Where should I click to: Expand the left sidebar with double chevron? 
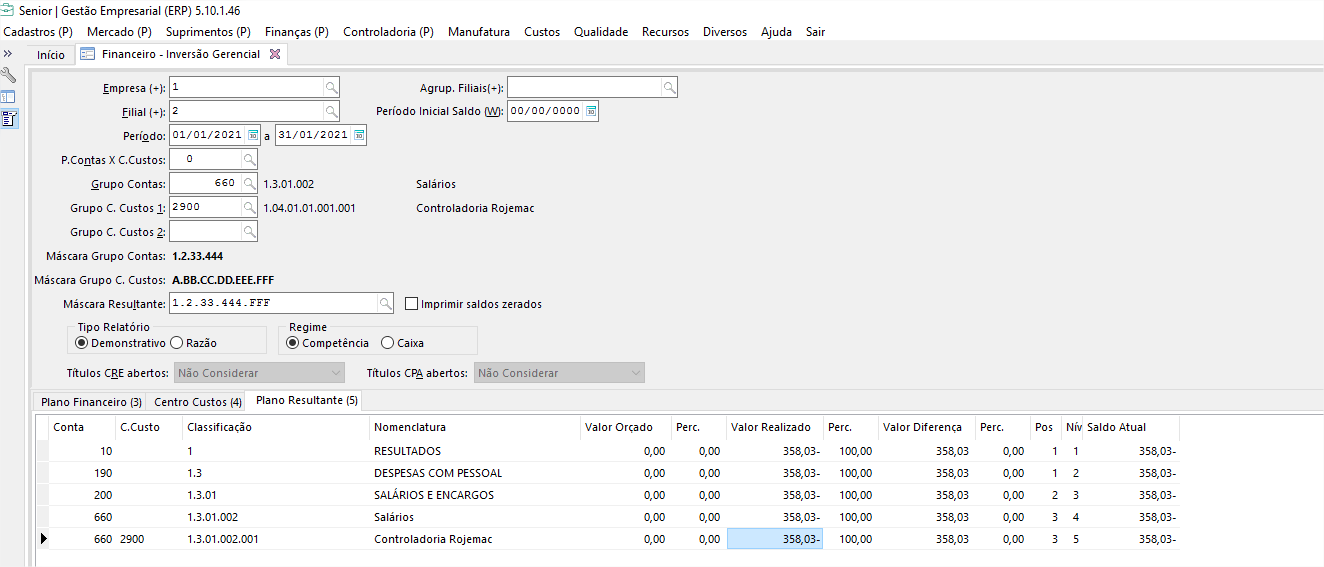tap(8, 54)
